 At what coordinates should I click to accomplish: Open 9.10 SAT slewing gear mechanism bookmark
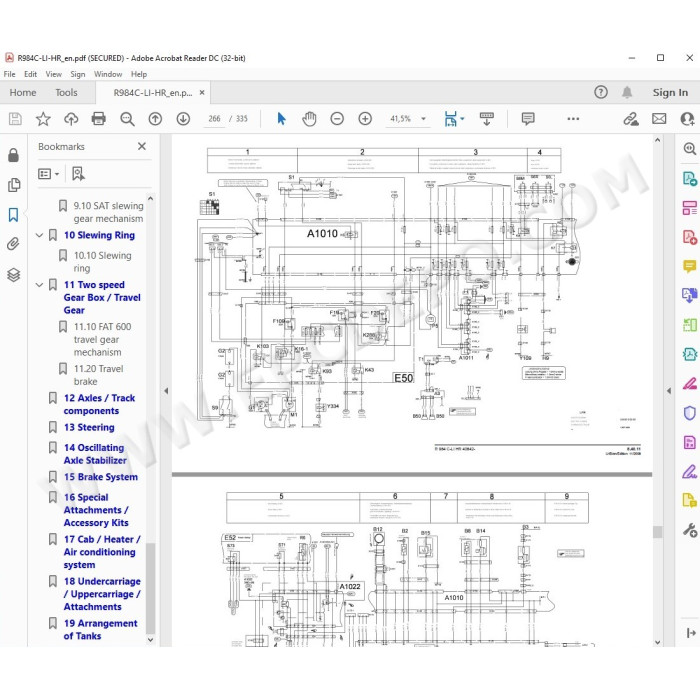tap(108, 212)
